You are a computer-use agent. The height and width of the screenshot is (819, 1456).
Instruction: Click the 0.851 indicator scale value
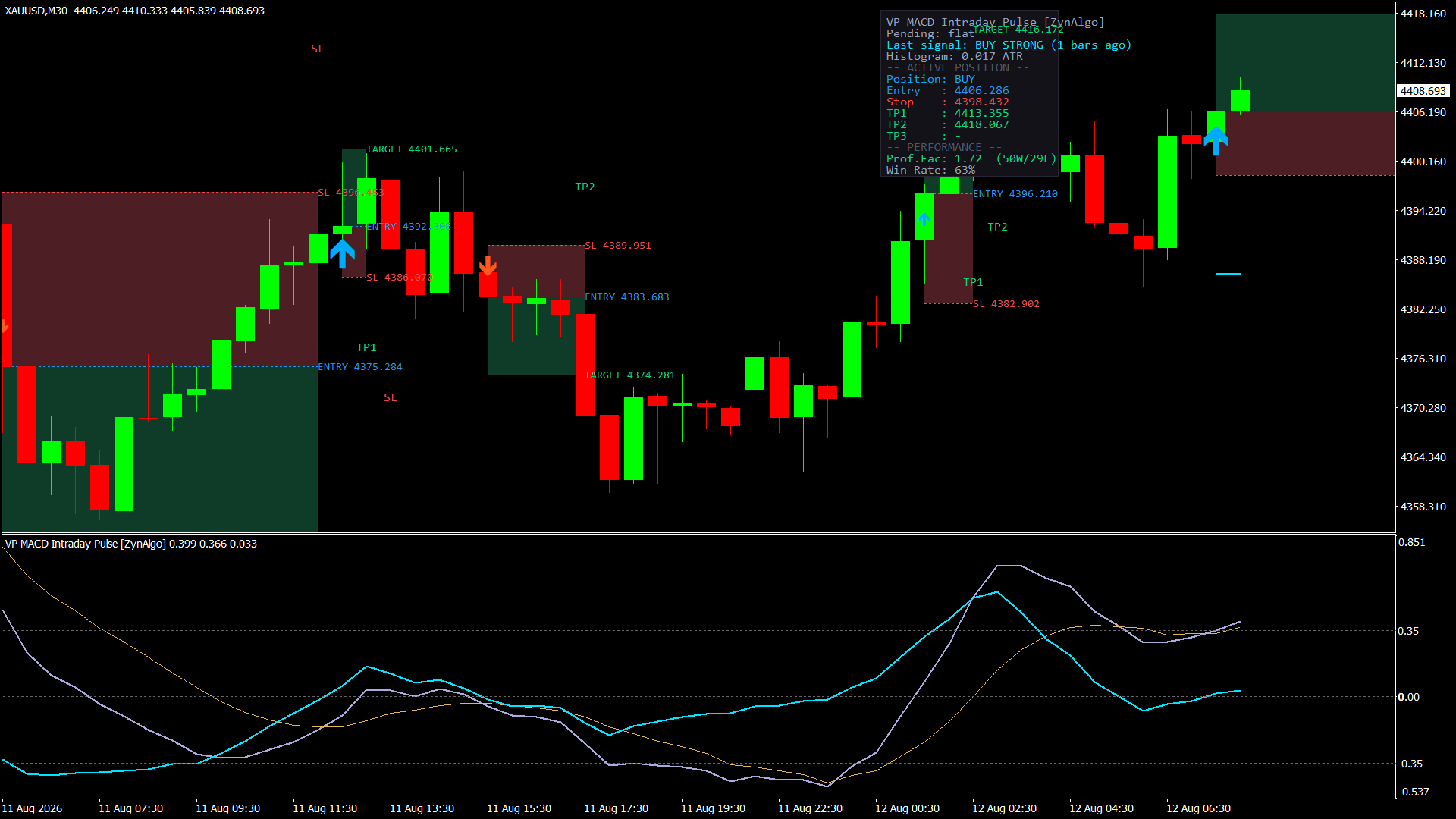(x=1411, y=543)
